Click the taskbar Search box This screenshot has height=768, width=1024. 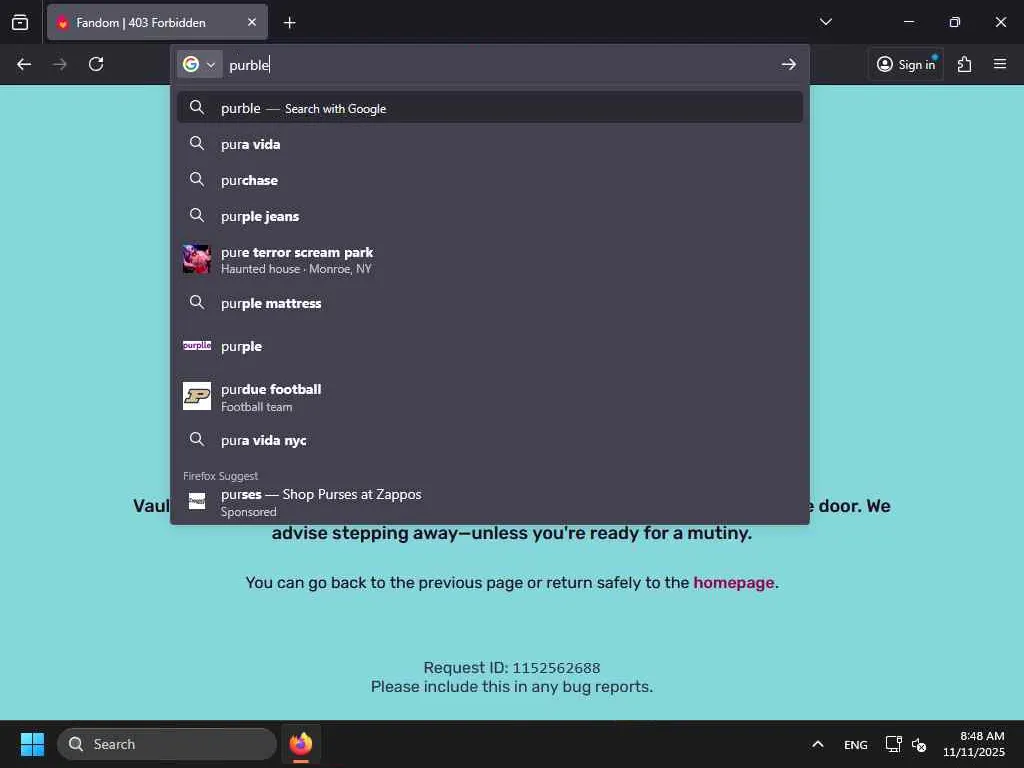coord(167,744)
